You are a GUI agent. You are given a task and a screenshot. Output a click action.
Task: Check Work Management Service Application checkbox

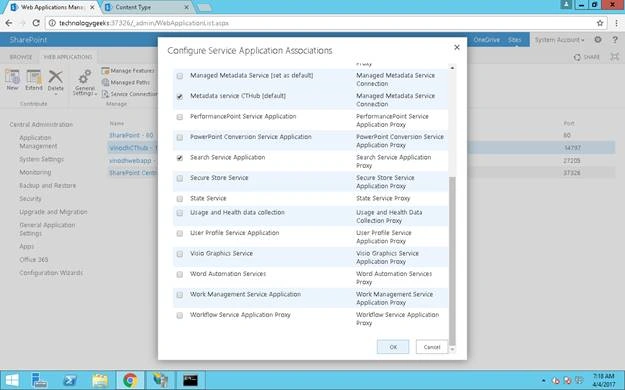point(180,295)
